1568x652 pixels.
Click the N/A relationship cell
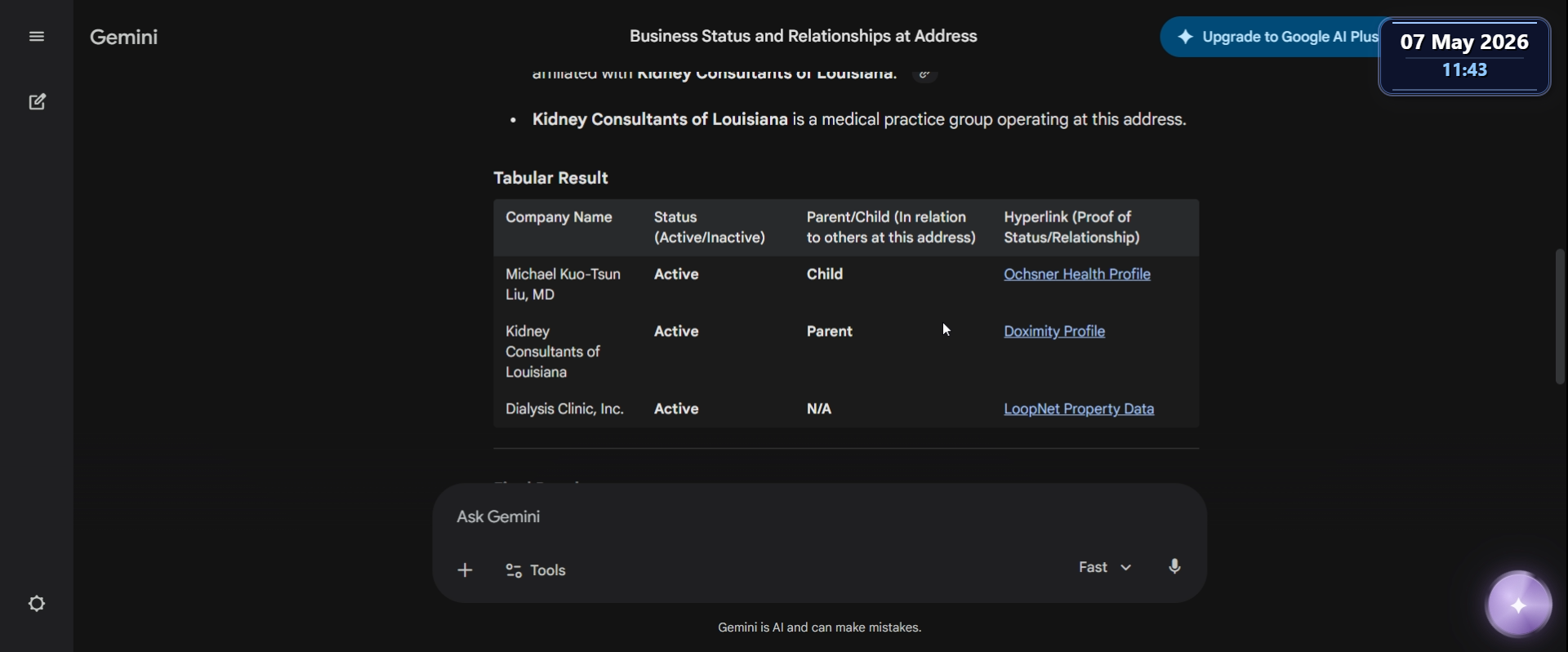[819, 409]
